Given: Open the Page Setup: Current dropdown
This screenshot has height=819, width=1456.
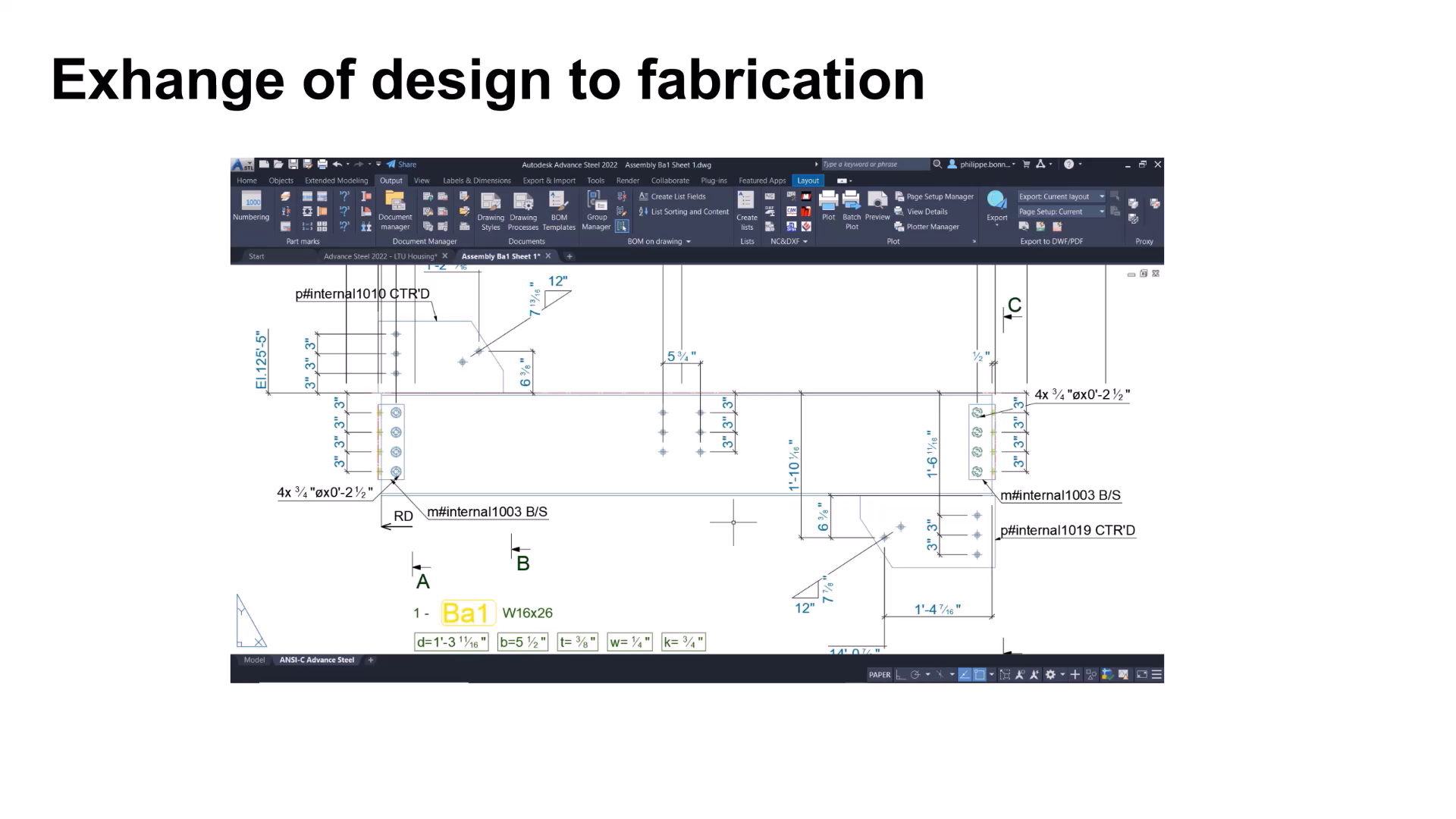Looking at the screenshot, I should 1061,212.
